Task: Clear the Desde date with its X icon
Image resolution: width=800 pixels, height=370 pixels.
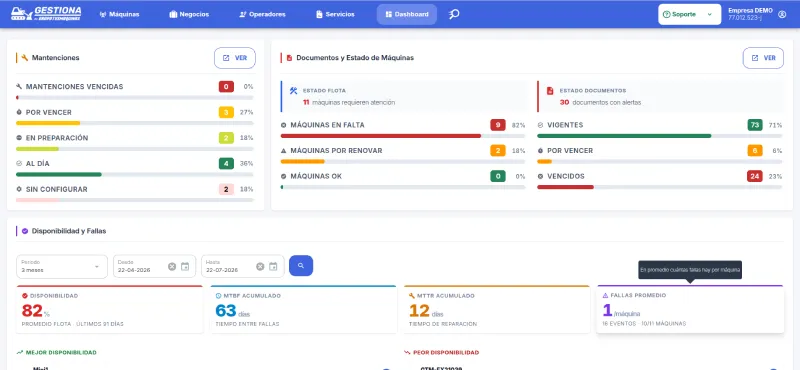Action: (x=172, y=266)
